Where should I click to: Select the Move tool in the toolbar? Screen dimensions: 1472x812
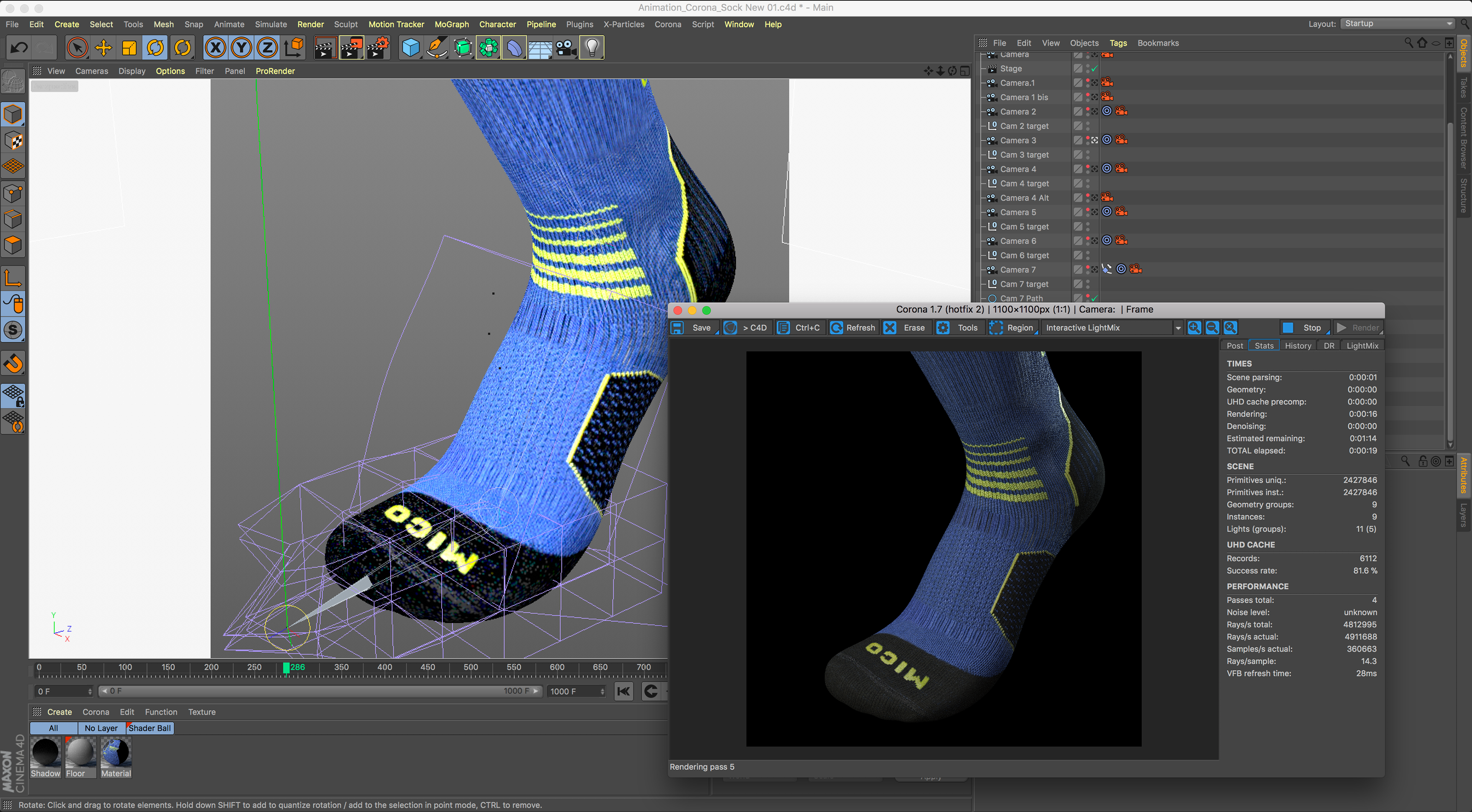click(103, 48)
